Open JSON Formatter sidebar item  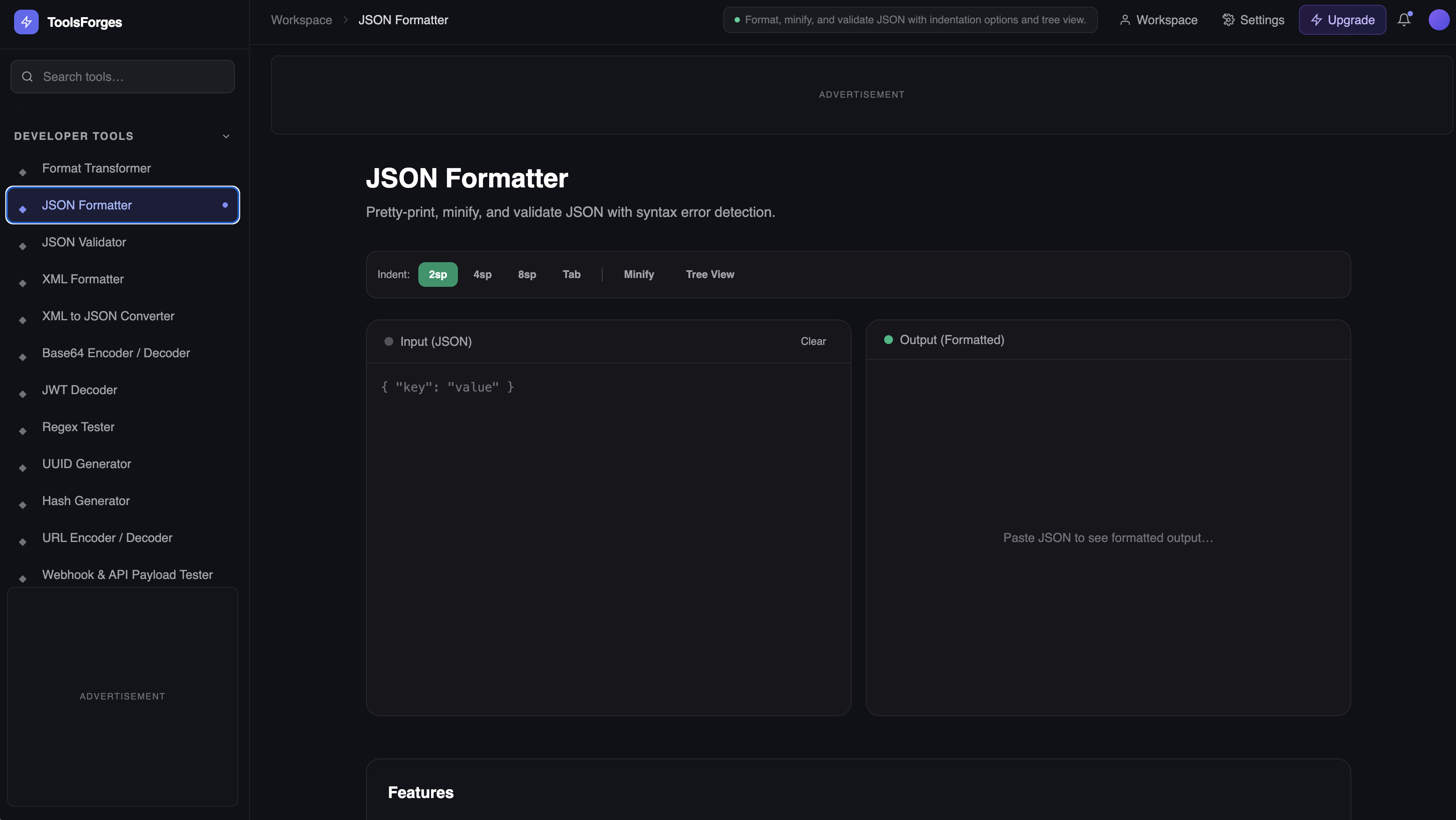click(x=123, y=205)
